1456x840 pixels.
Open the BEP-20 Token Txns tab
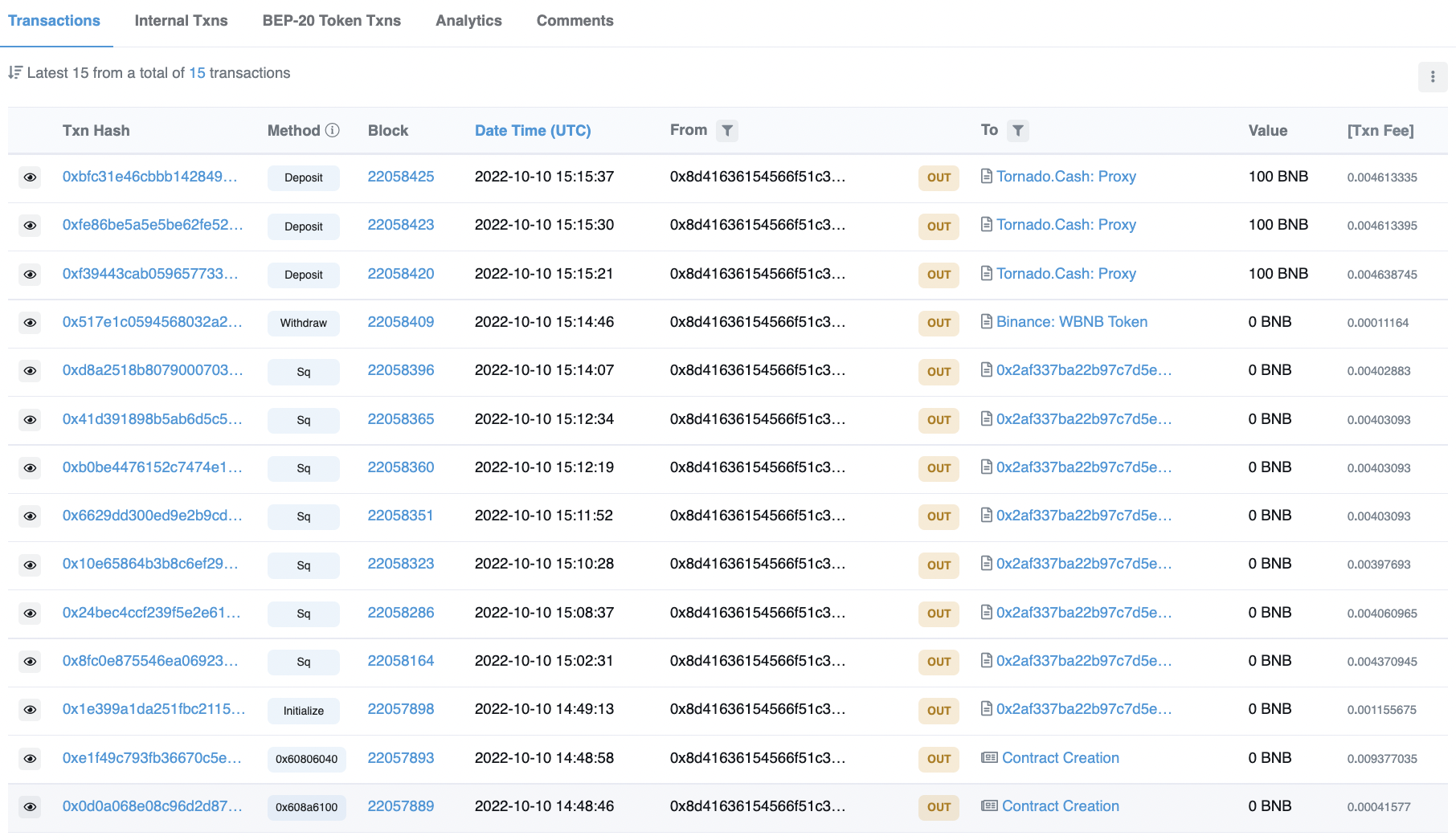332,21
